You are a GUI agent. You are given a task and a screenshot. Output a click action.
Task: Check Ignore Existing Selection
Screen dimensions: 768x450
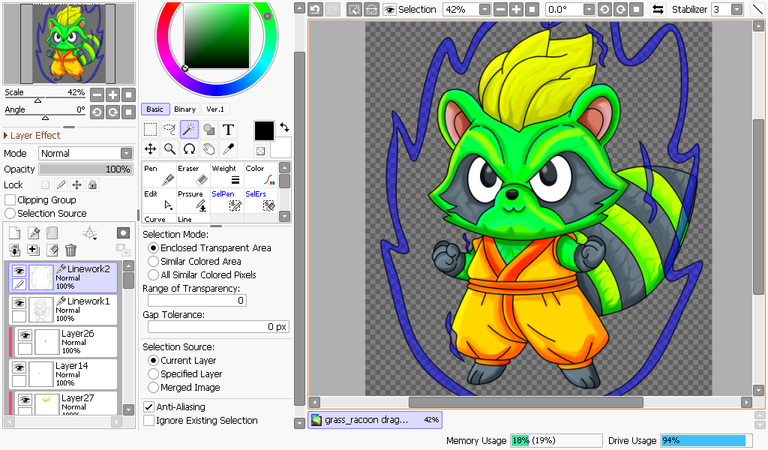pos(148,421)
